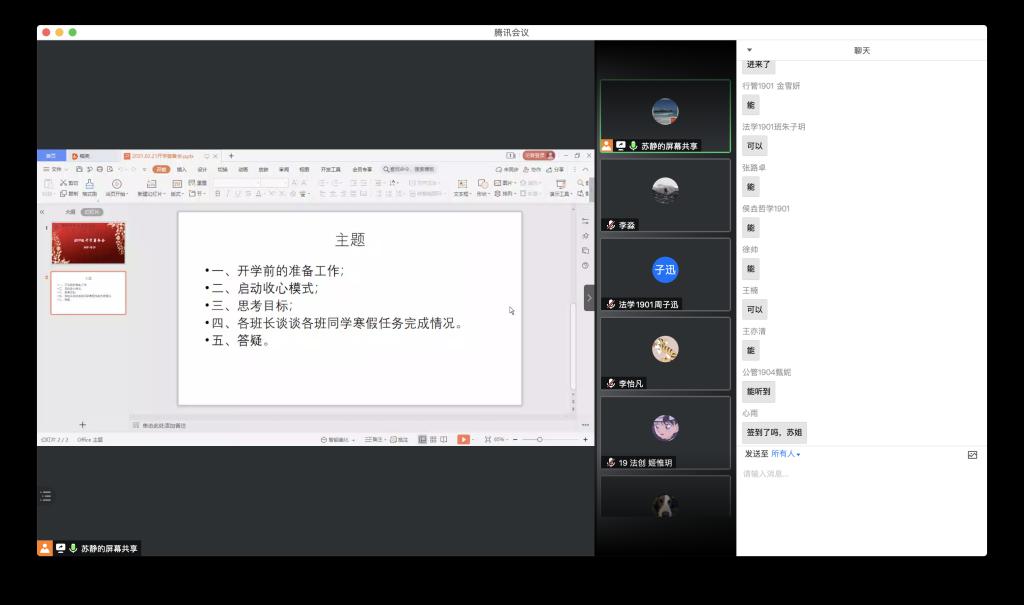Screen dimensions: 1024x605
Task: Switch thumbnail pane to 幻灯片 slides view
Action: (92, 212)
